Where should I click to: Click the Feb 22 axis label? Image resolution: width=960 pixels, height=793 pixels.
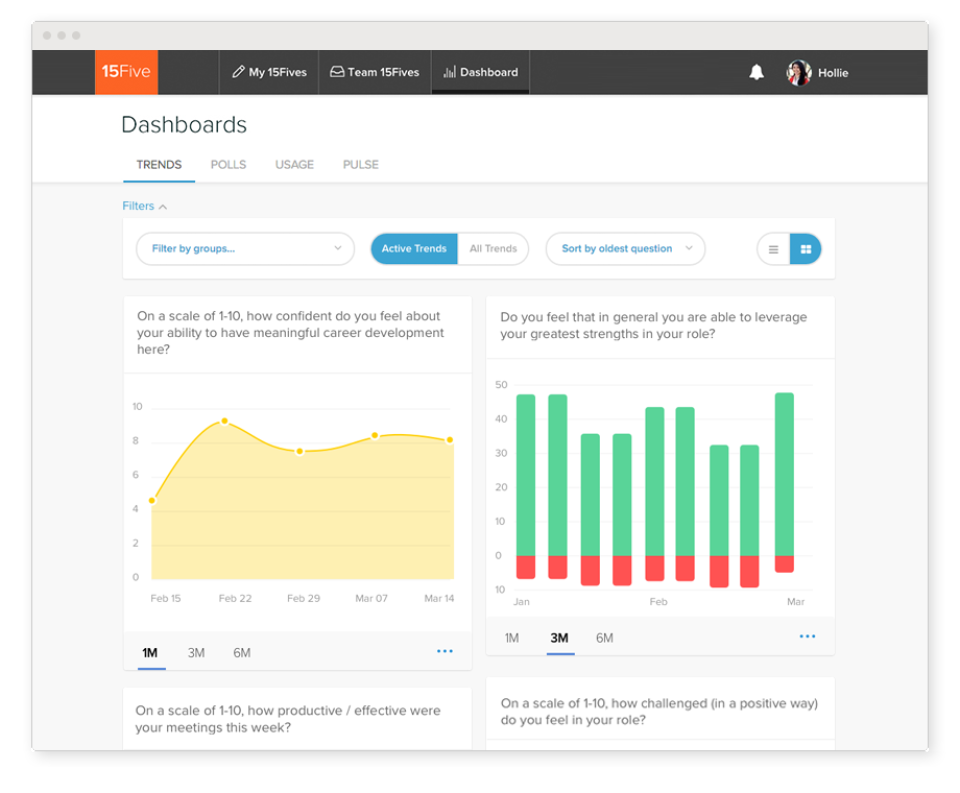[x=235, y=598]
